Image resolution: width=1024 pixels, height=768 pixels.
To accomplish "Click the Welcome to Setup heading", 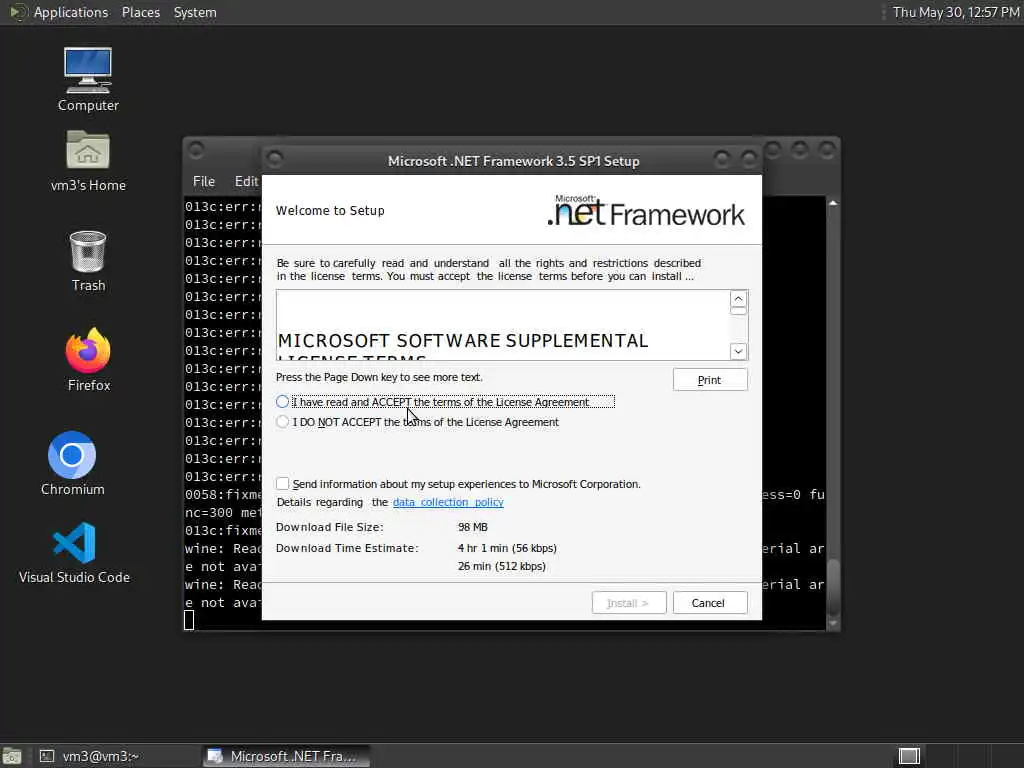I will (330, 210).
